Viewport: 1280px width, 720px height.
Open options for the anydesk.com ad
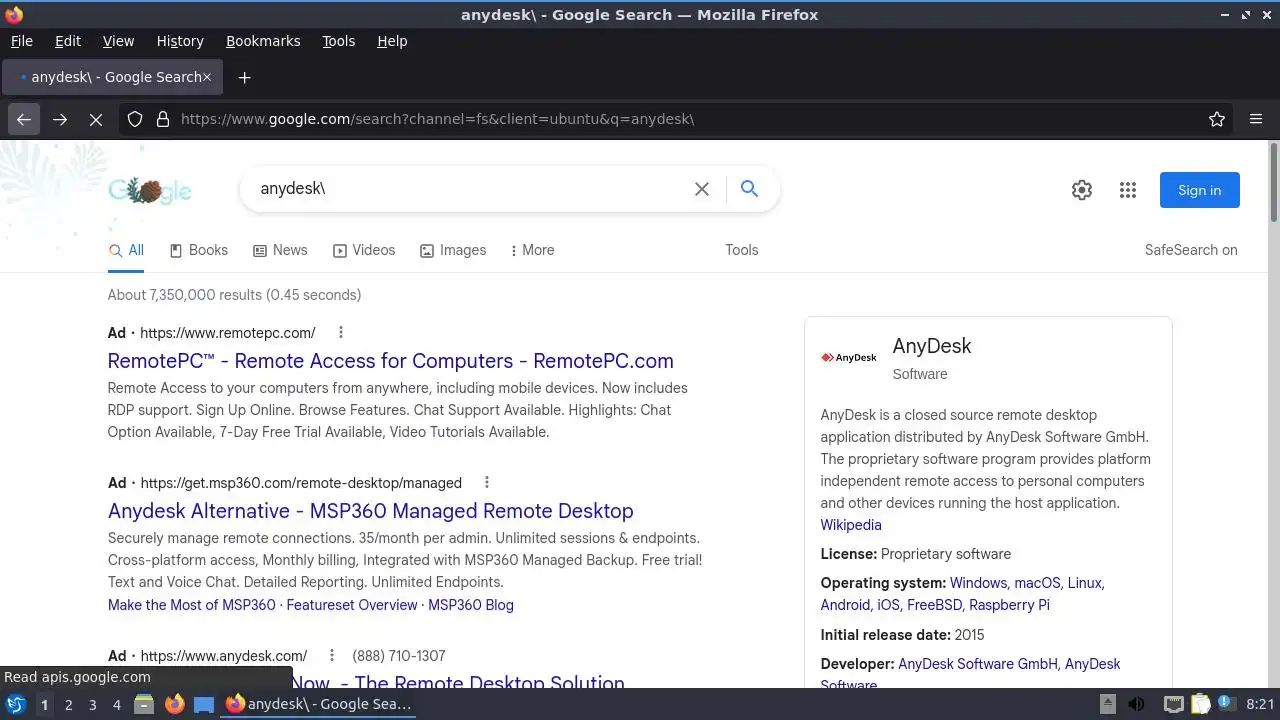[332, 655]
